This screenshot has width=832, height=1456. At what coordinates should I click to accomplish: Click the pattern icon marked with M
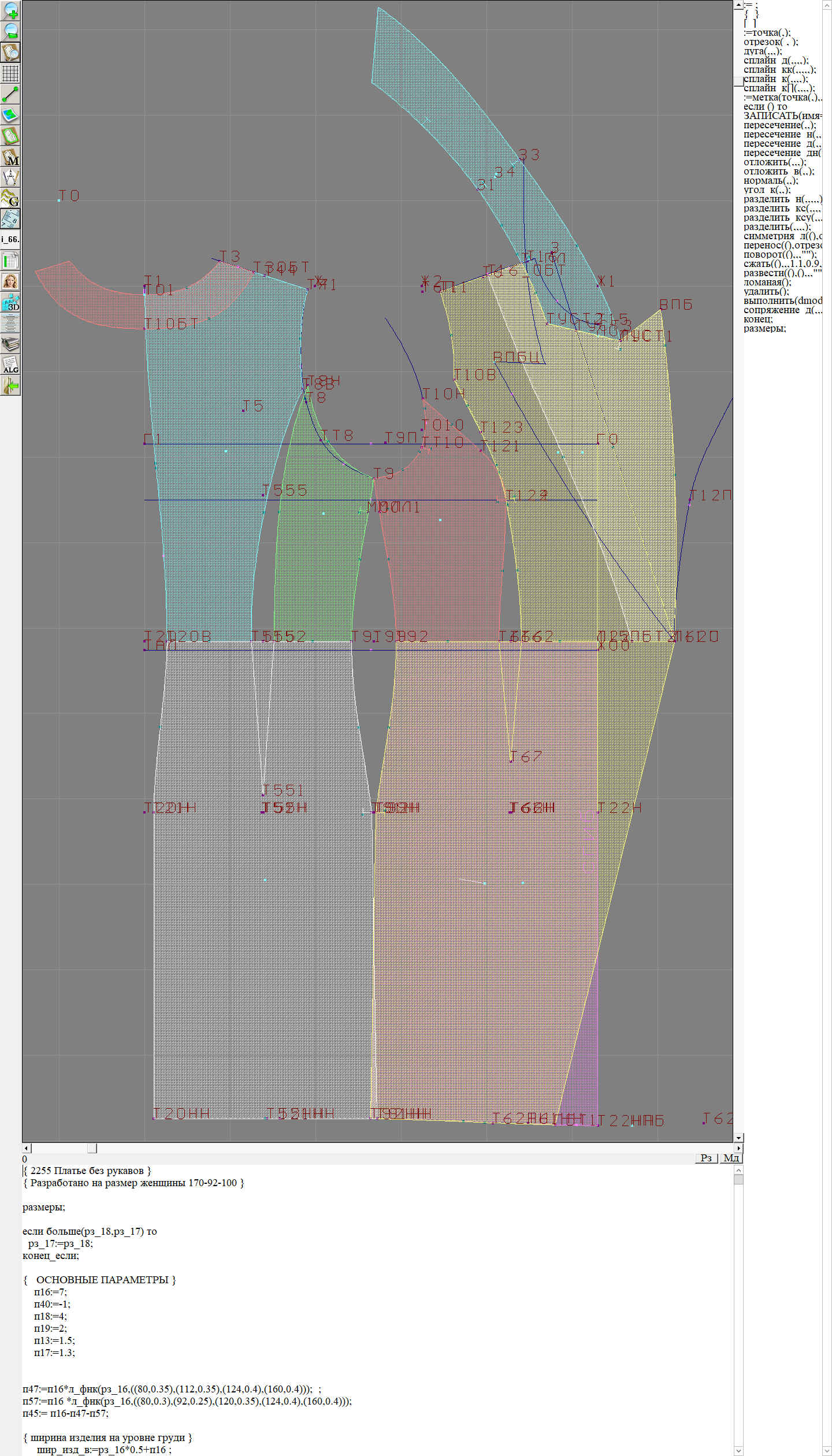(10, 157)
